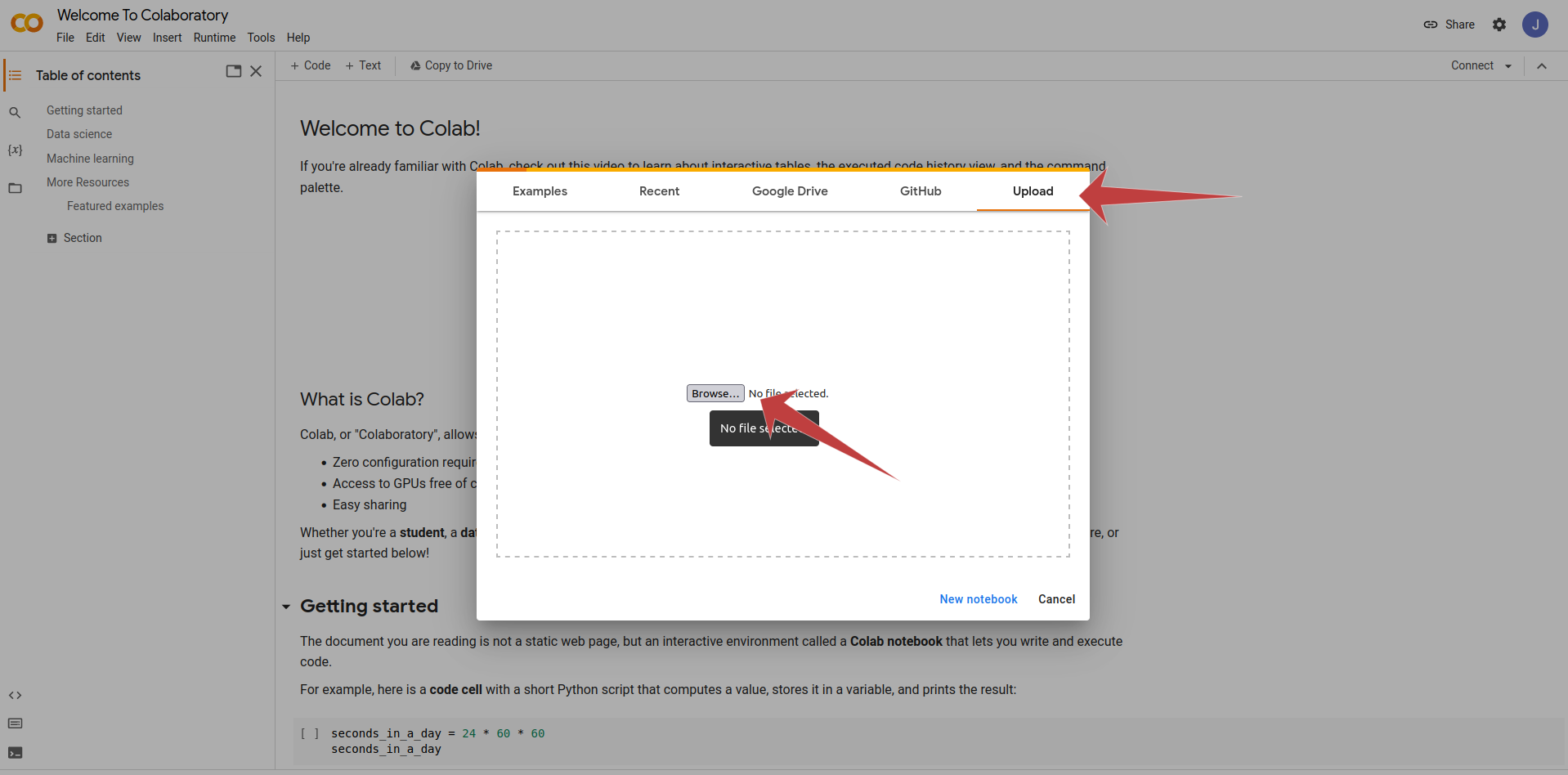Cancel the open notebook dialog
Screen dimensions: 1568x775
1056,599
